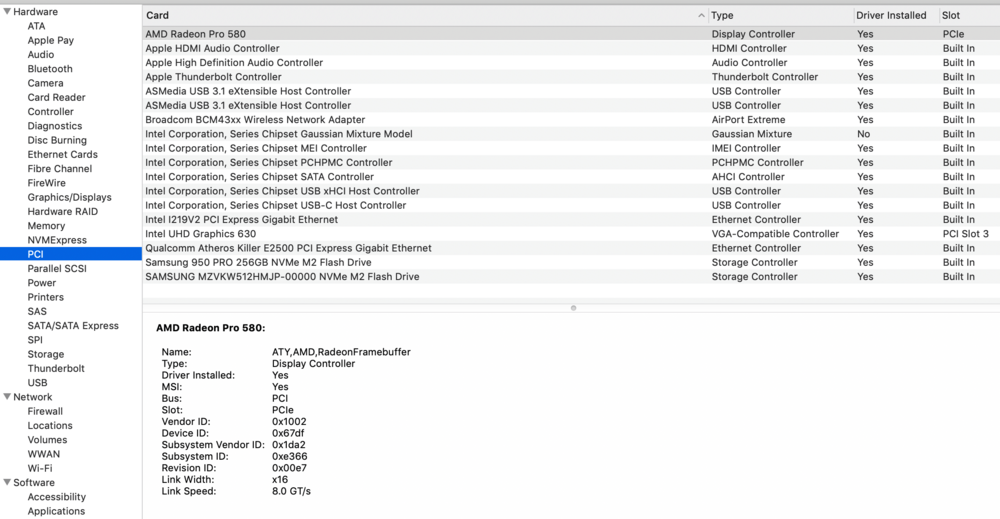Screen dimensions: 1000x519
Task: Click the AMD Radeon Pro 580 detail heading
Action: click(x=210, y=328)
